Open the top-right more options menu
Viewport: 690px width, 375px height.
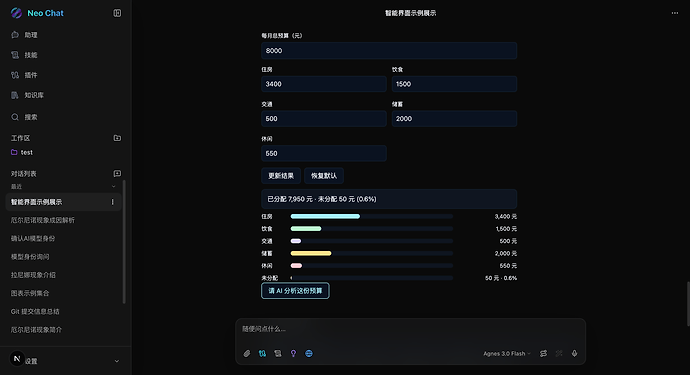pos(675,13)
